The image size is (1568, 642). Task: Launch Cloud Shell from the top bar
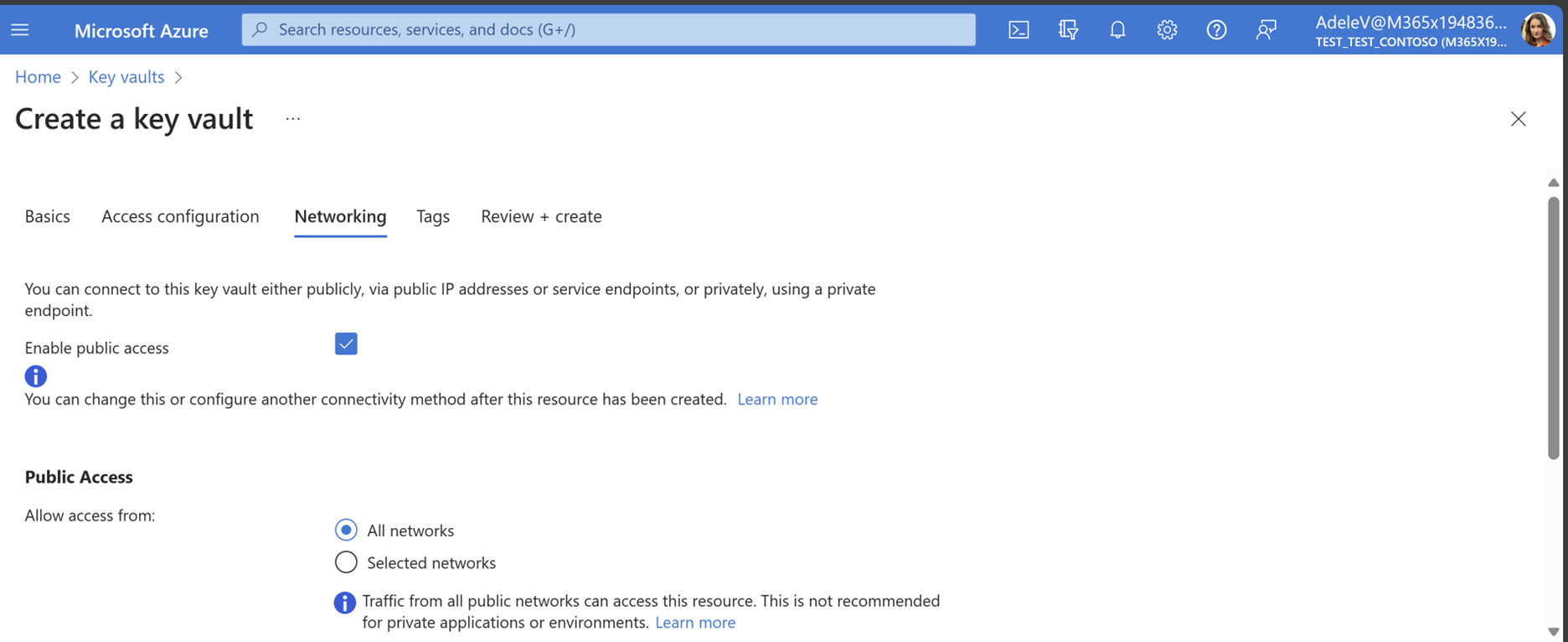coord(1019,30)
